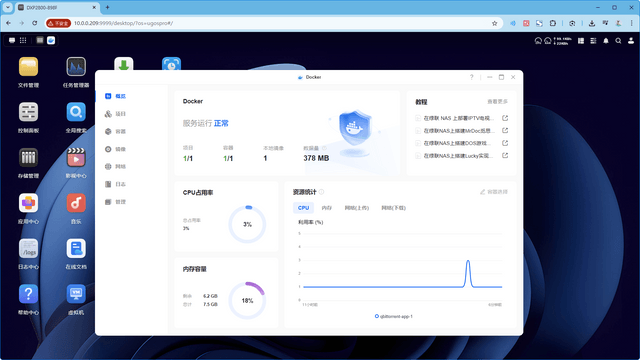Click the 378 MB data size value
The image size is (640, 360).
click(x=316, y=158)
